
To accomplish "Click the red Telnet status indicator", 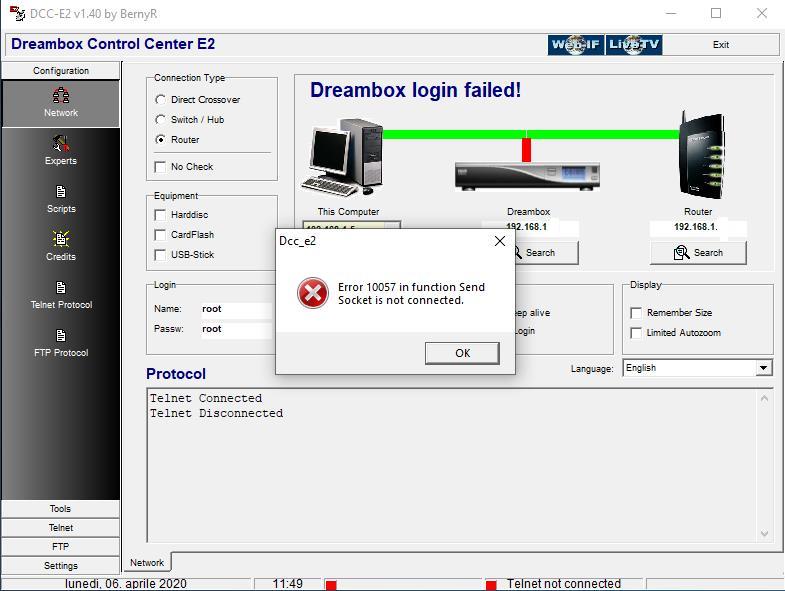I will (491, 584).
